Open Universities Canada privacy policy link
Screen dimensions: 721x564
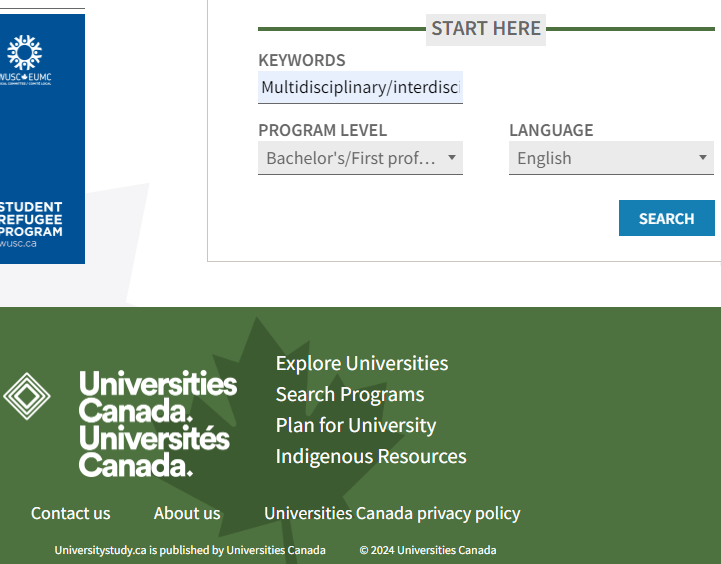pyautogui.click(x=392, y=513)
